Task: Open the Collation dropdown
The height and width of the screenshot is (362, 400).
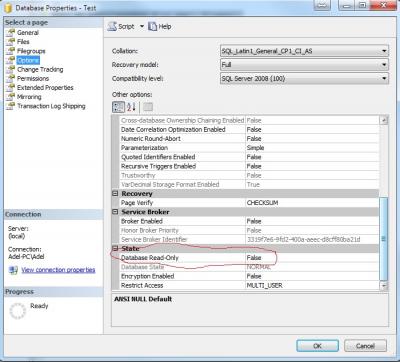Action: coord(304,51)
